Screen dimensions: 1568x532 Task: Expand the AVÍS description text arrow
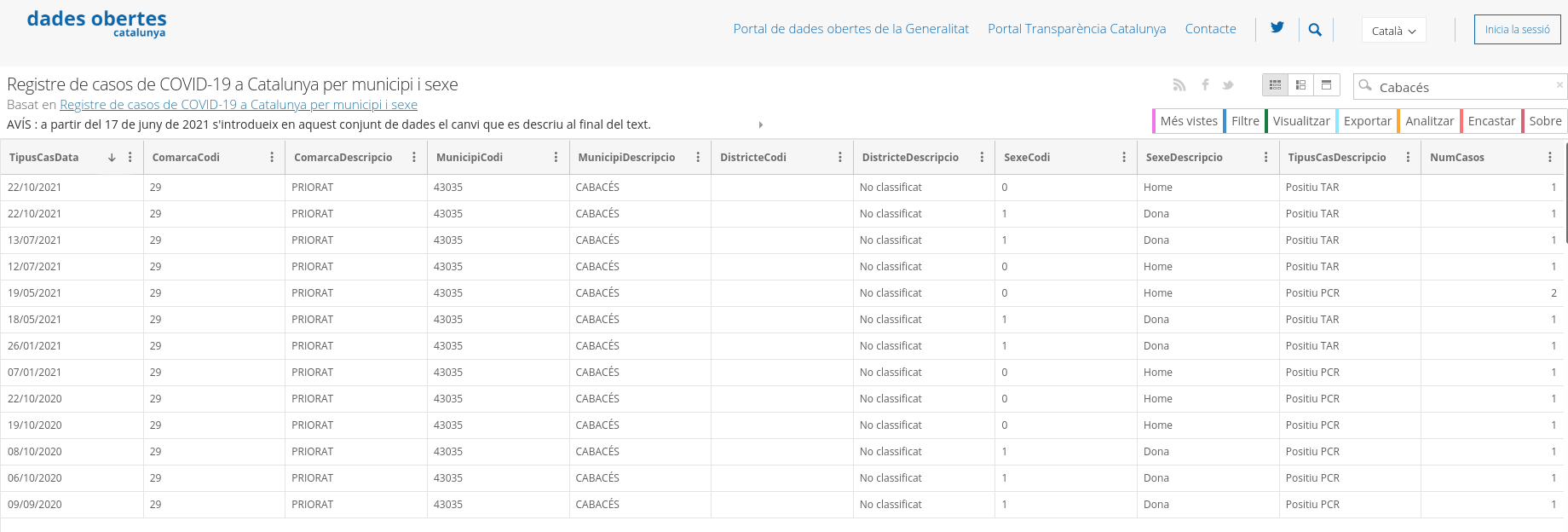click(x=760, y=125)
